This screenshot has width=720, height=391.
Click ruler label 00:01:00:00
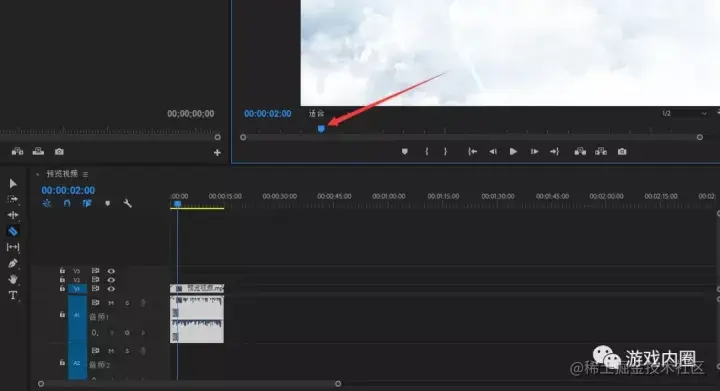388,196
